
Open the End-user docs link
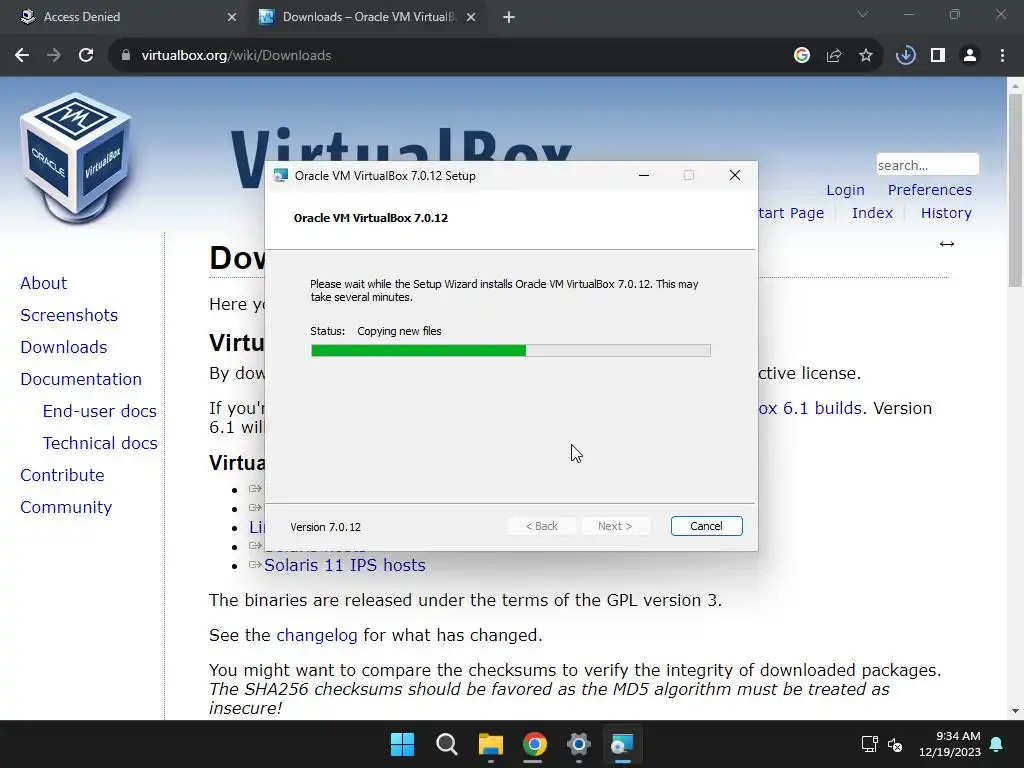coord(100,411)
